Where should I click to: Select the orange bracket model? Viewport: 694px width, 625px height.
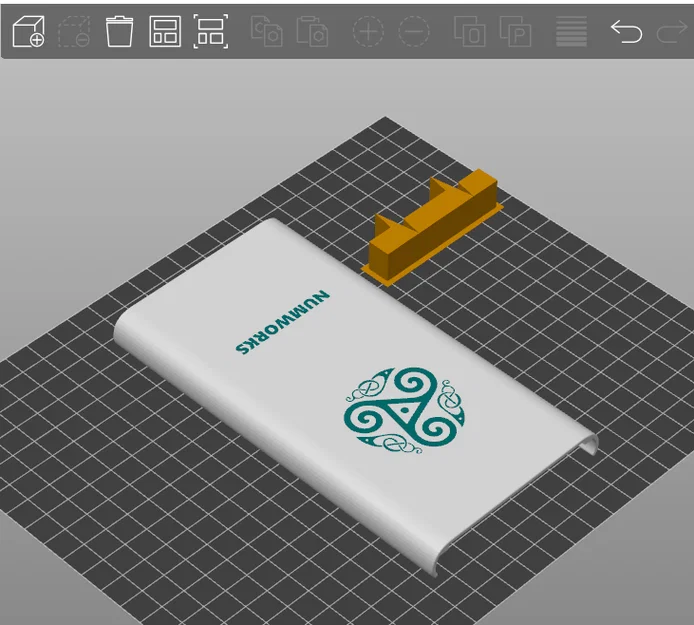(x=432, y=227)
